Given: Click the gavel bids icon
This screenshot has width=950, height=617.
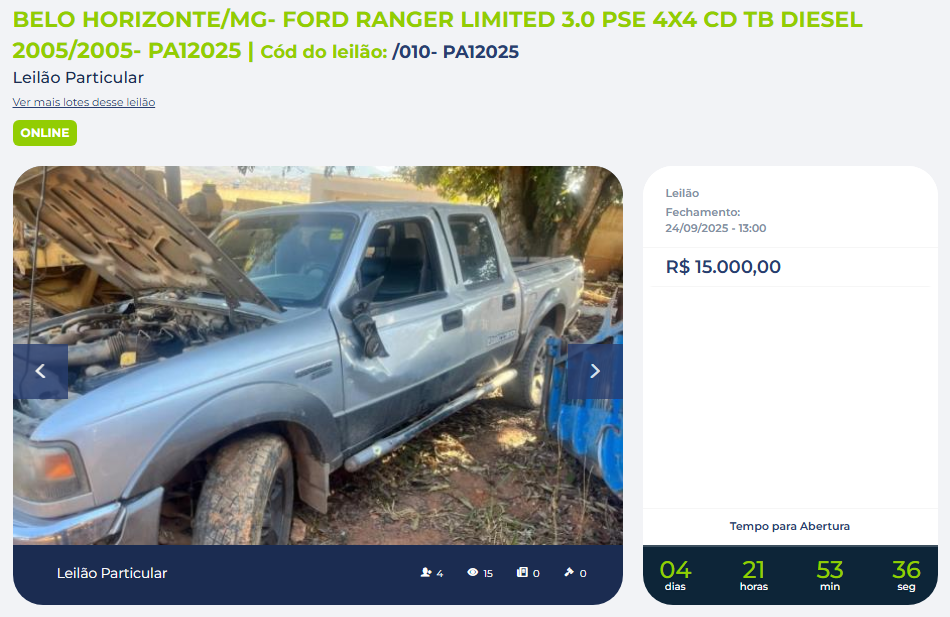Looking at the screenshot, I should pos(569,572).
